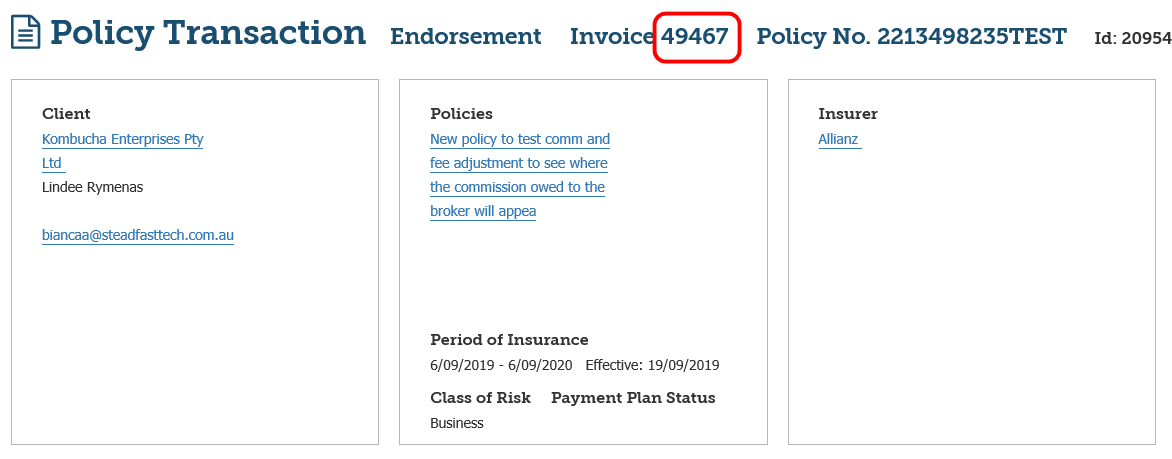The image size is (1172, 459).
Task: Click the biancaa@steadfasttech.com.au email link
Action: (137, 236)
